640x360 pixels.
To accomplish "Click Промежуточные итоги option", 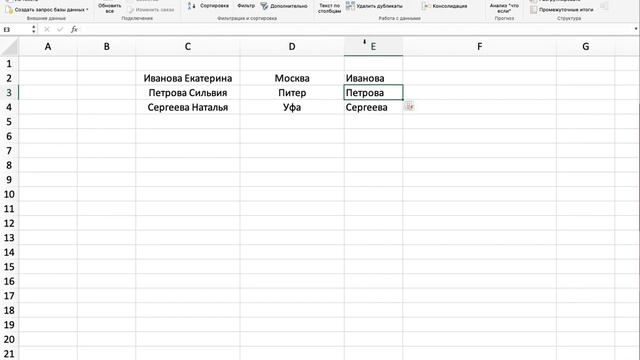I will 562,9.
